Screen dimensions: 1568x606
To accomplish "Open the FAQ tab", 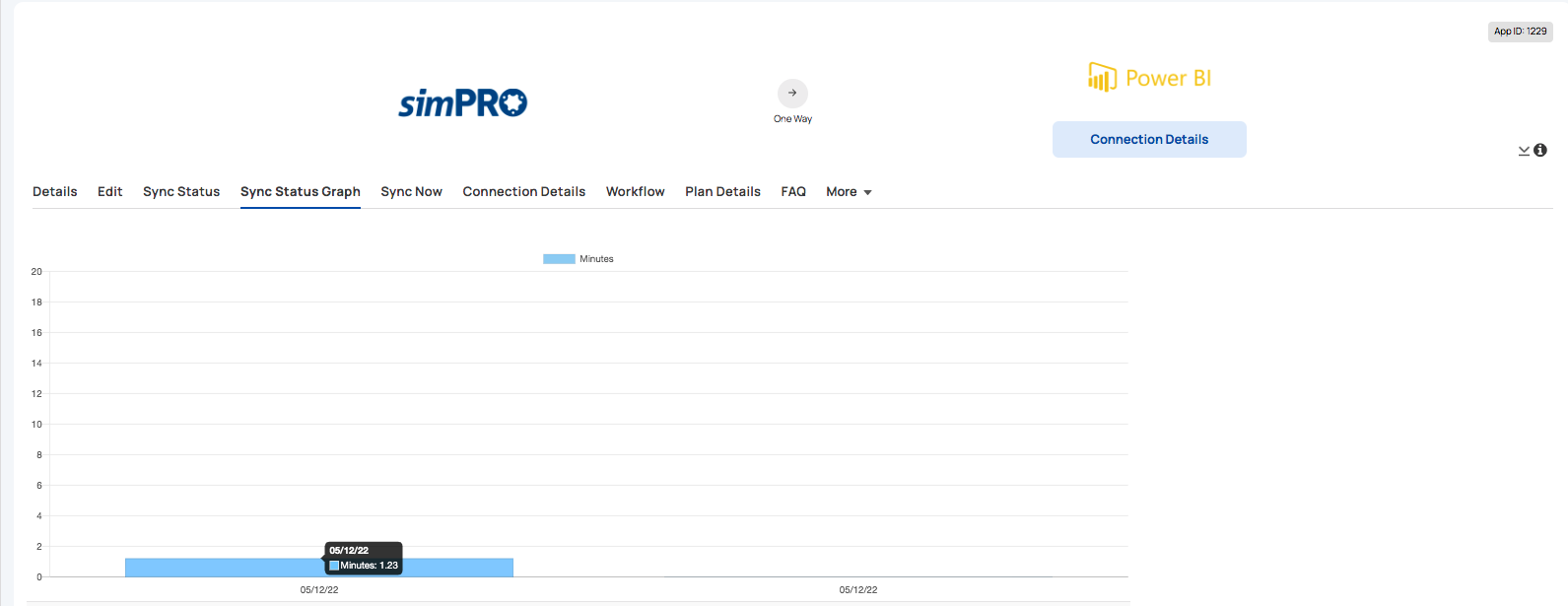I will click(793, 191).
